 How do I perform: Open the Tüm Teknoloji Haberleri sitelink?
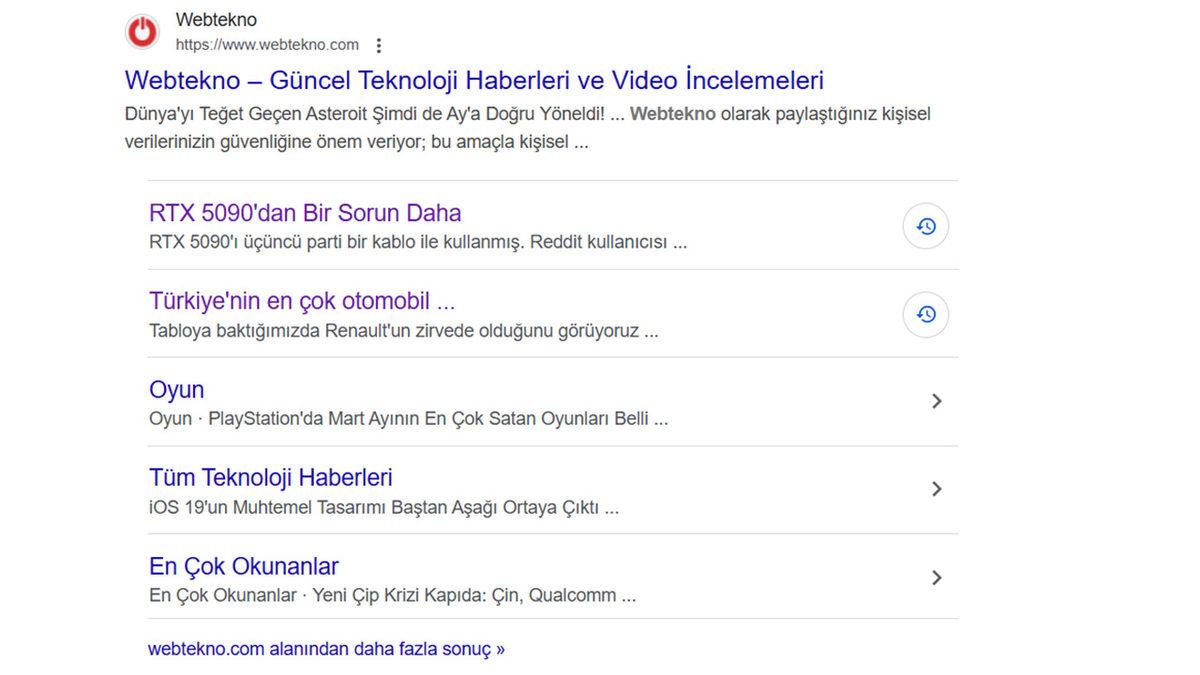(x=270, y=478)
